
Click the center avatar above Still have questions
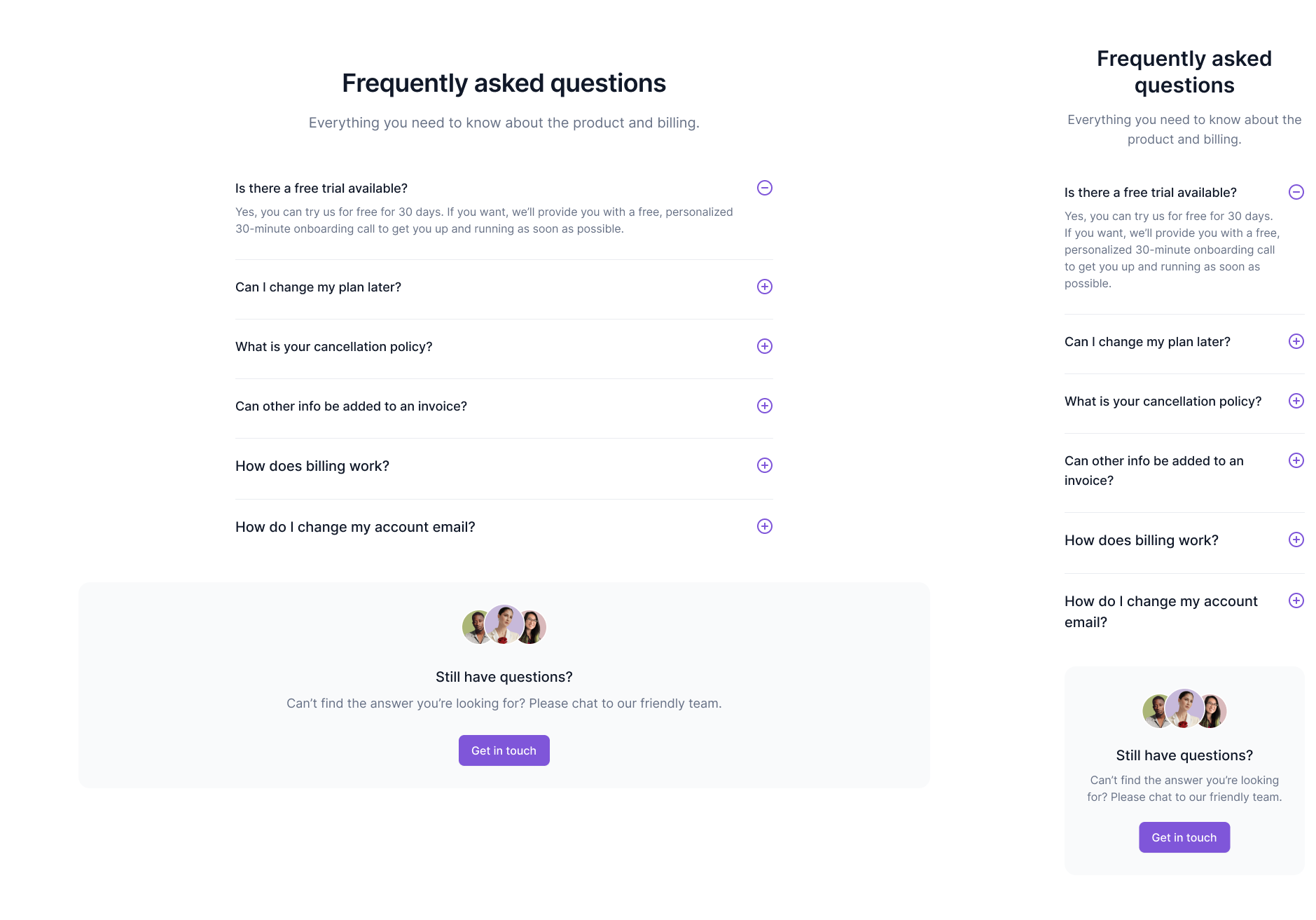(504, 624)
